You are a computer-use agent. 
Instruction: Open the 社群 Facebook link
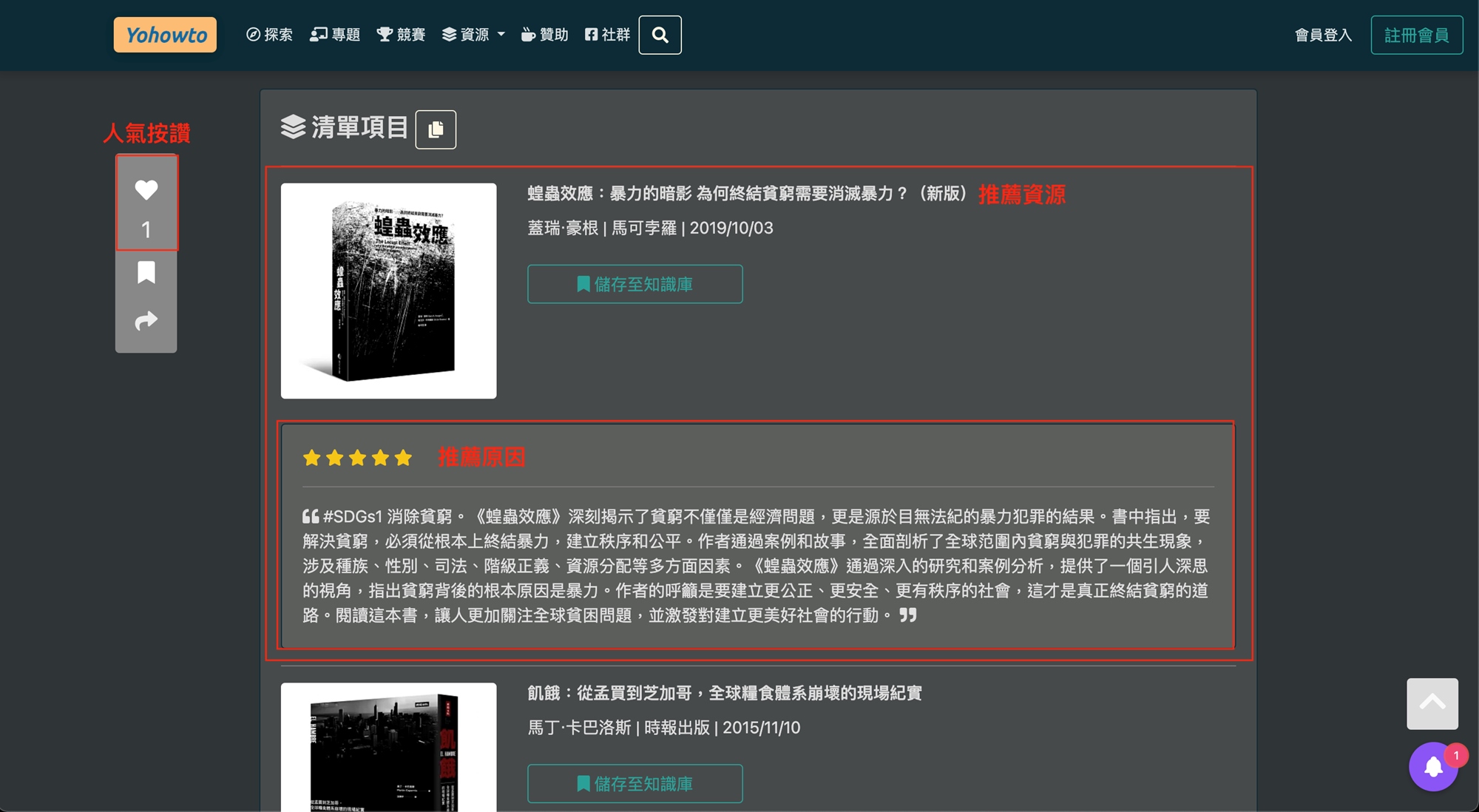pyautogui.click(x=607, y=35)
